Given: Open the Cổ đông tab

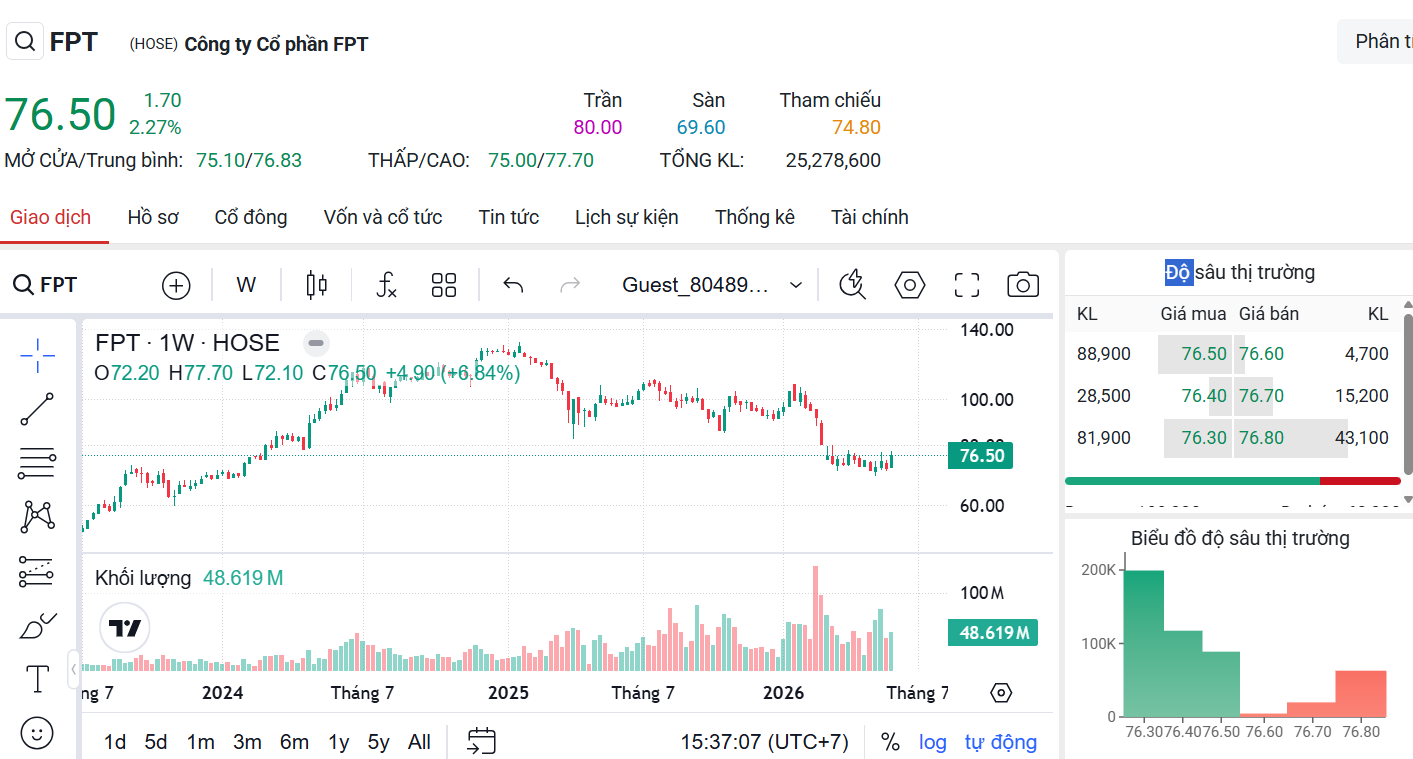Looking at the screenshot, I should point(251,217).
